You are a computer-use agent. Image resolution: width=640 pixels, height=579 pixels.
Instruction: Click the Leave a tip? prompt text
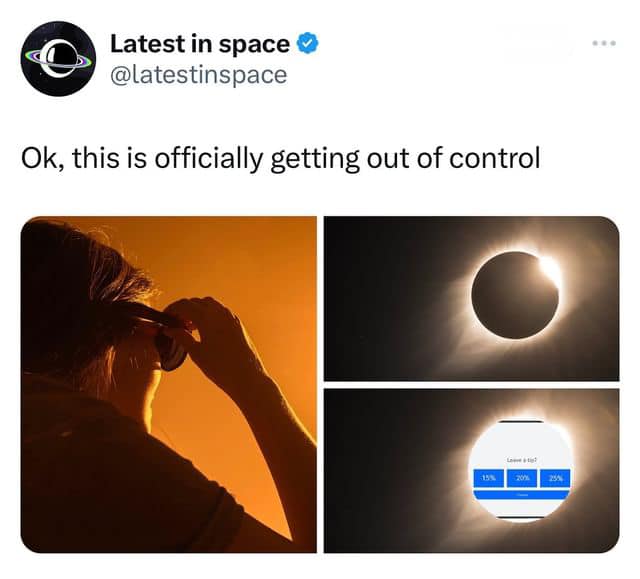coord(522,460)
